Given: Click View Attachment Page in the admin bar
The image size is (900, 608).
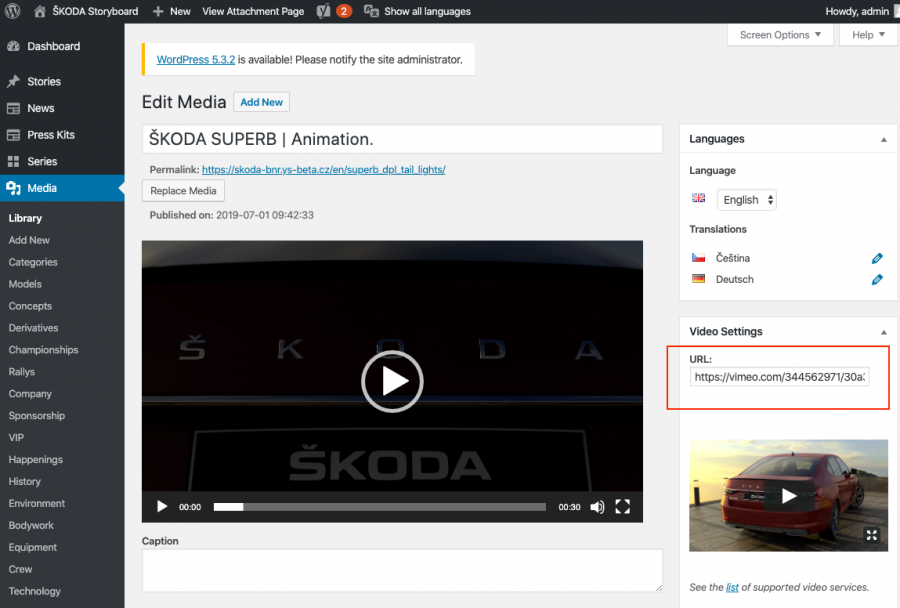Looking at the screenshot, I should [x=253, y=11].
